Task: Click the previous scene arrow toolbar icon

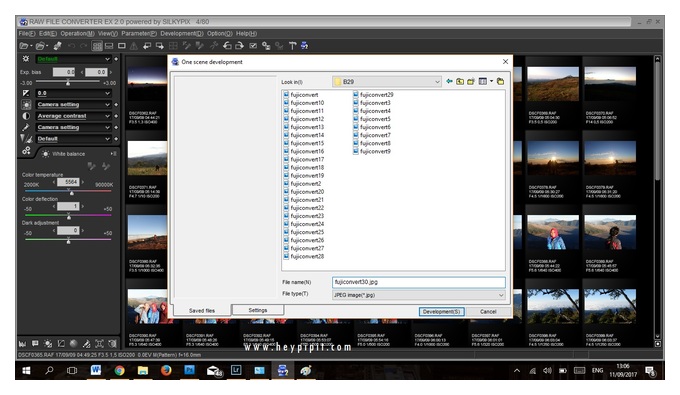Action: 147,46
